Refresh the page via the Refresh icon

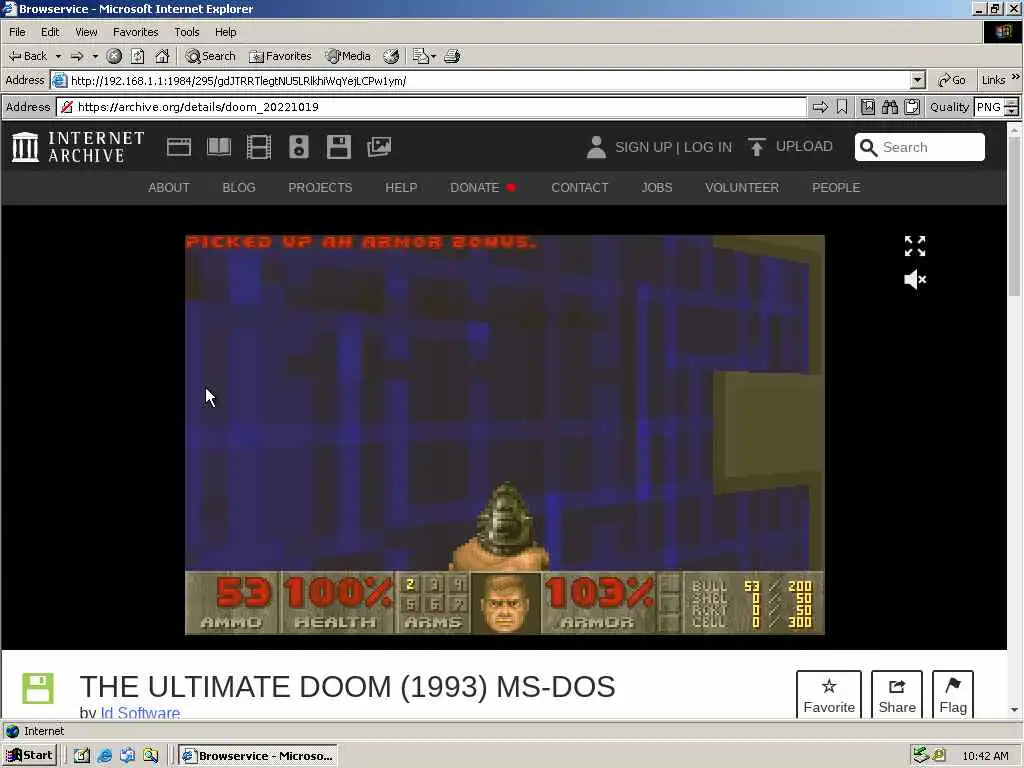pyautogui.click(x=137, y=56)
